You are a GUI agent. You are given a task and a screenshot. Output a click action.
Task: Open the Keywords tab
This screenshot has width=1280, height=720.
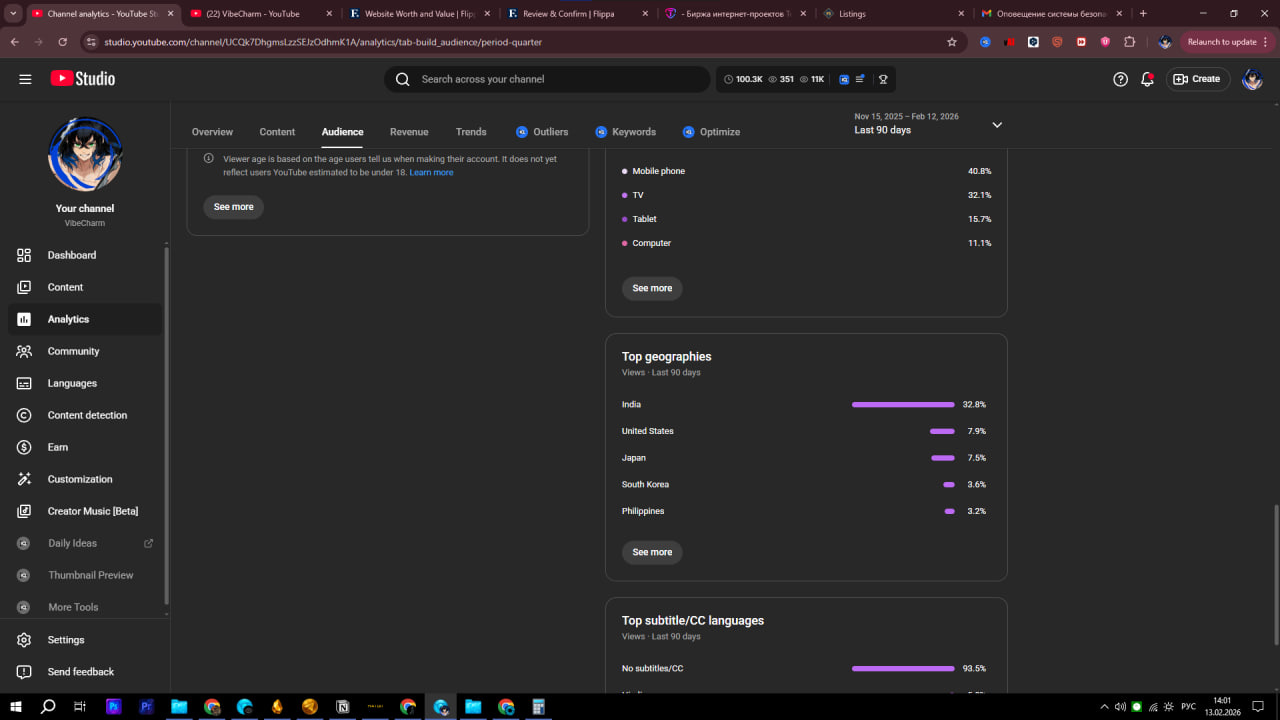tap(626, 132)
